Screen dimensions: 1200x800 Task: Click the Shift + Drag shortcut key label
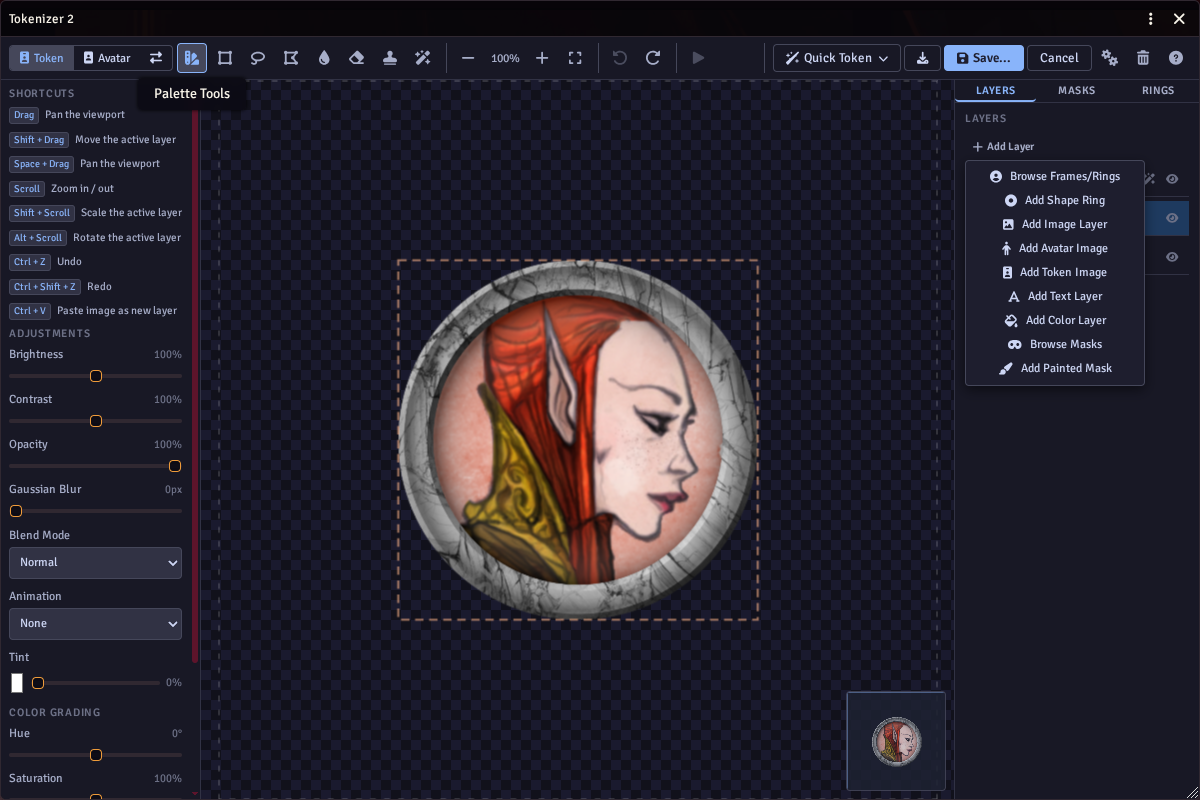click(x=39, y=140)
